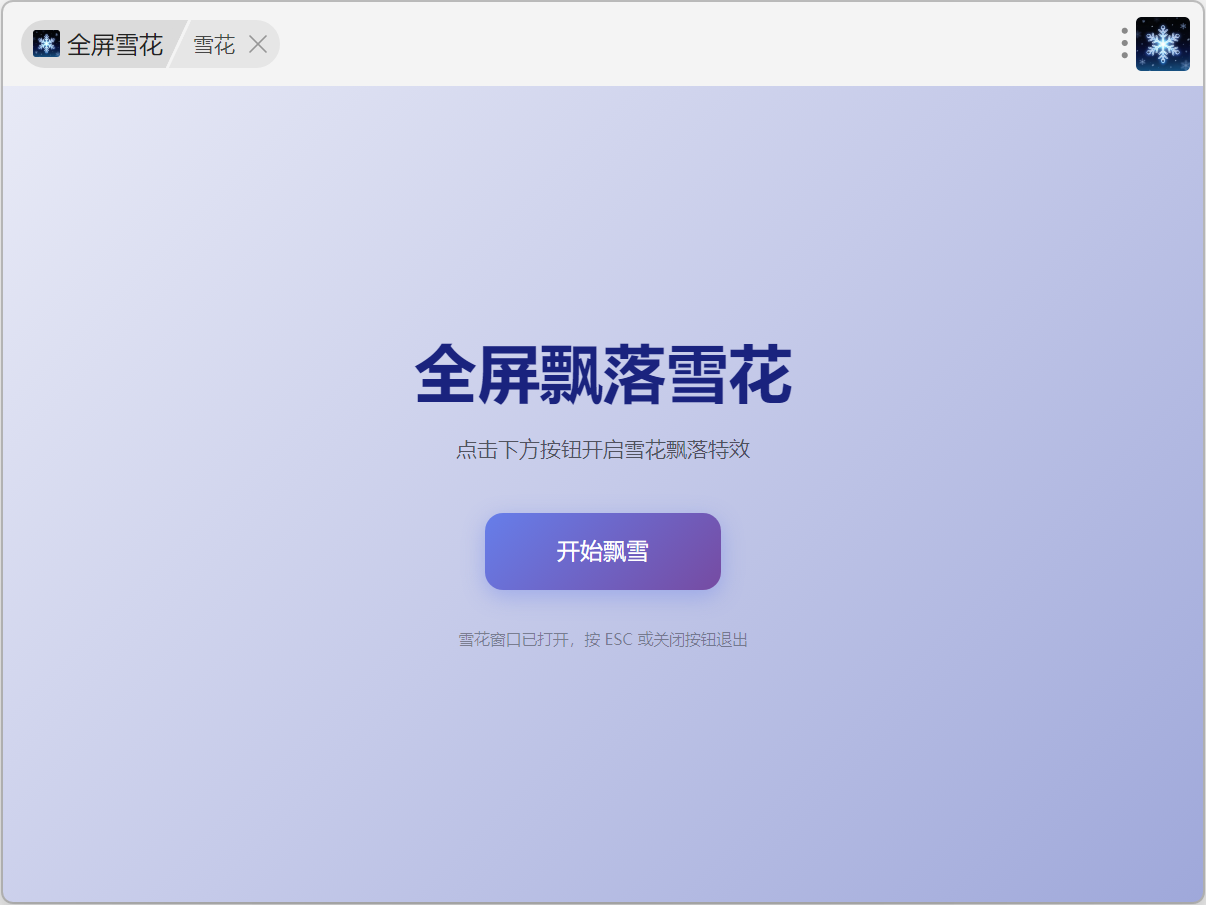Click the subtitle 点击下方按钮开启雪花飘落特效
The width and height of the screenshot is (1206, 905).
pyautogui.click(x=603, y=450)
